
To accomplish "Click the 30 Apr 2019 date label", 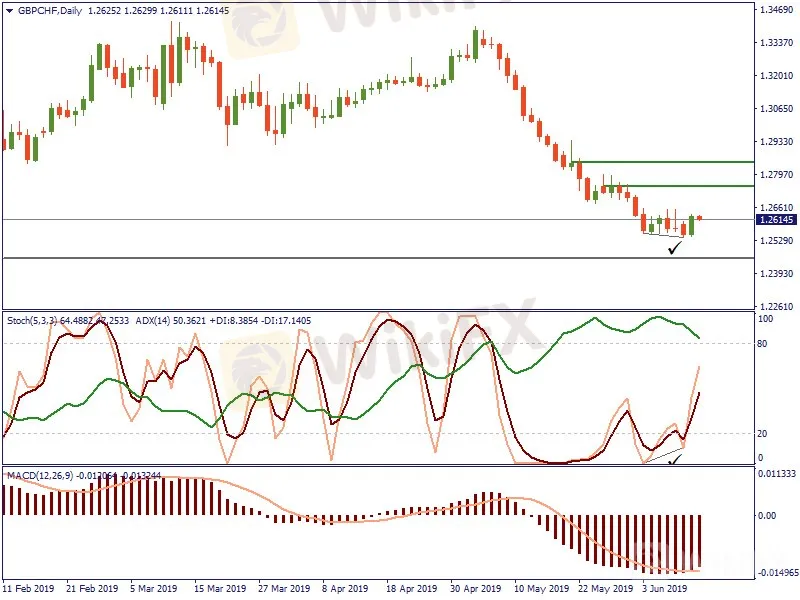I will (476, 588).
